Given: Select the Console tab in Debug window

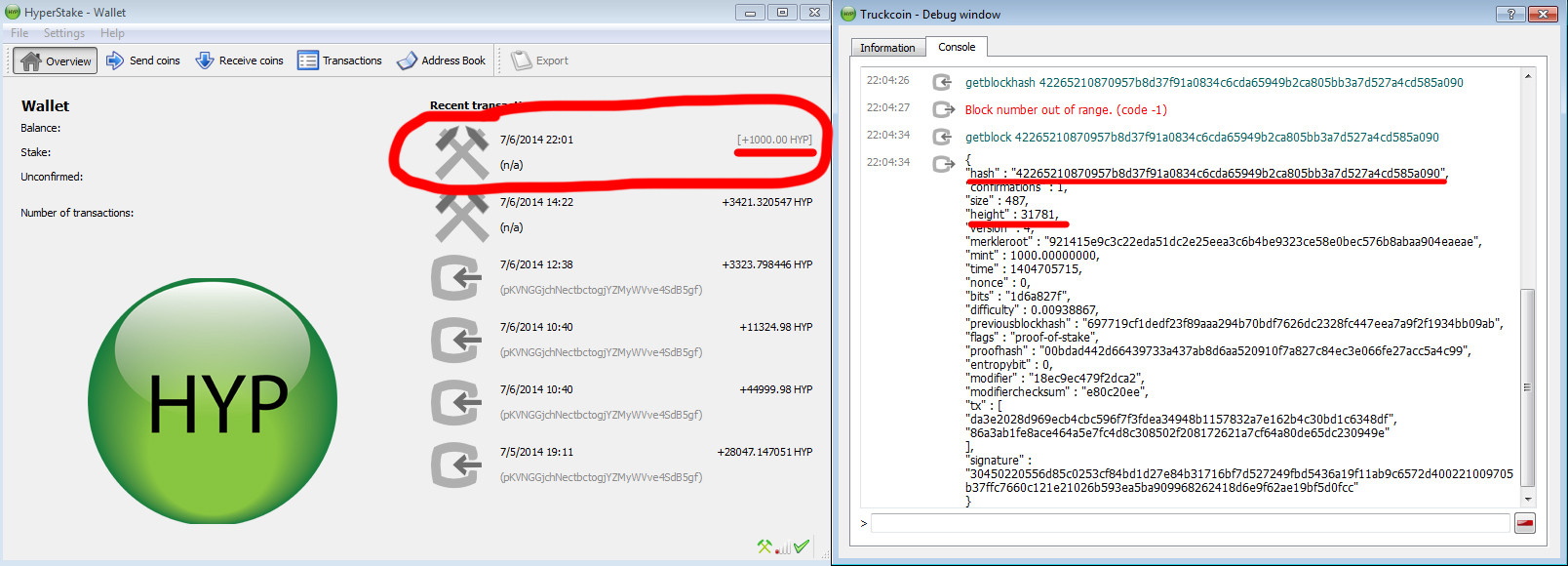Looking at the screenshot, I should [x=957, y=47].
